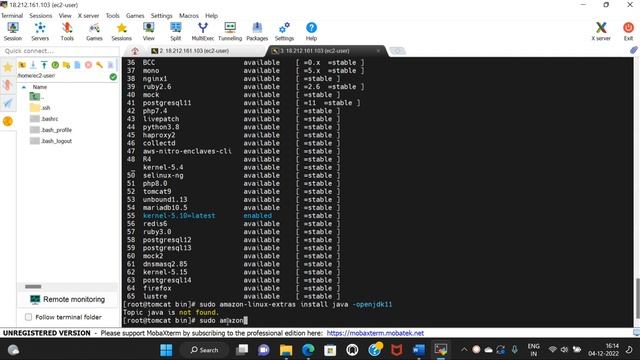Close tab 3. 18.212.161.103 (ec2-user)
The width and height of the screenshot is (640, 360).
tap(378, 51)
